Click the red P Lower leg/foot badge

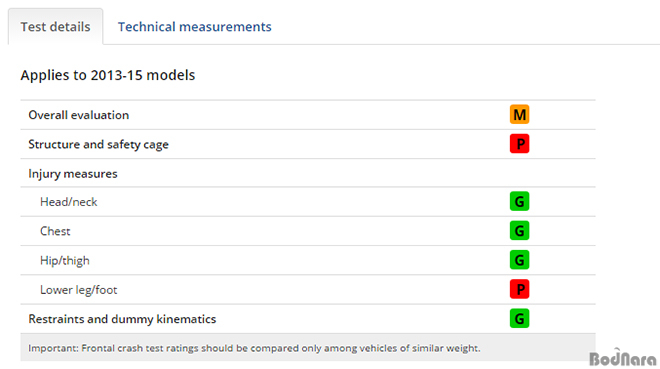pos(519,289)
